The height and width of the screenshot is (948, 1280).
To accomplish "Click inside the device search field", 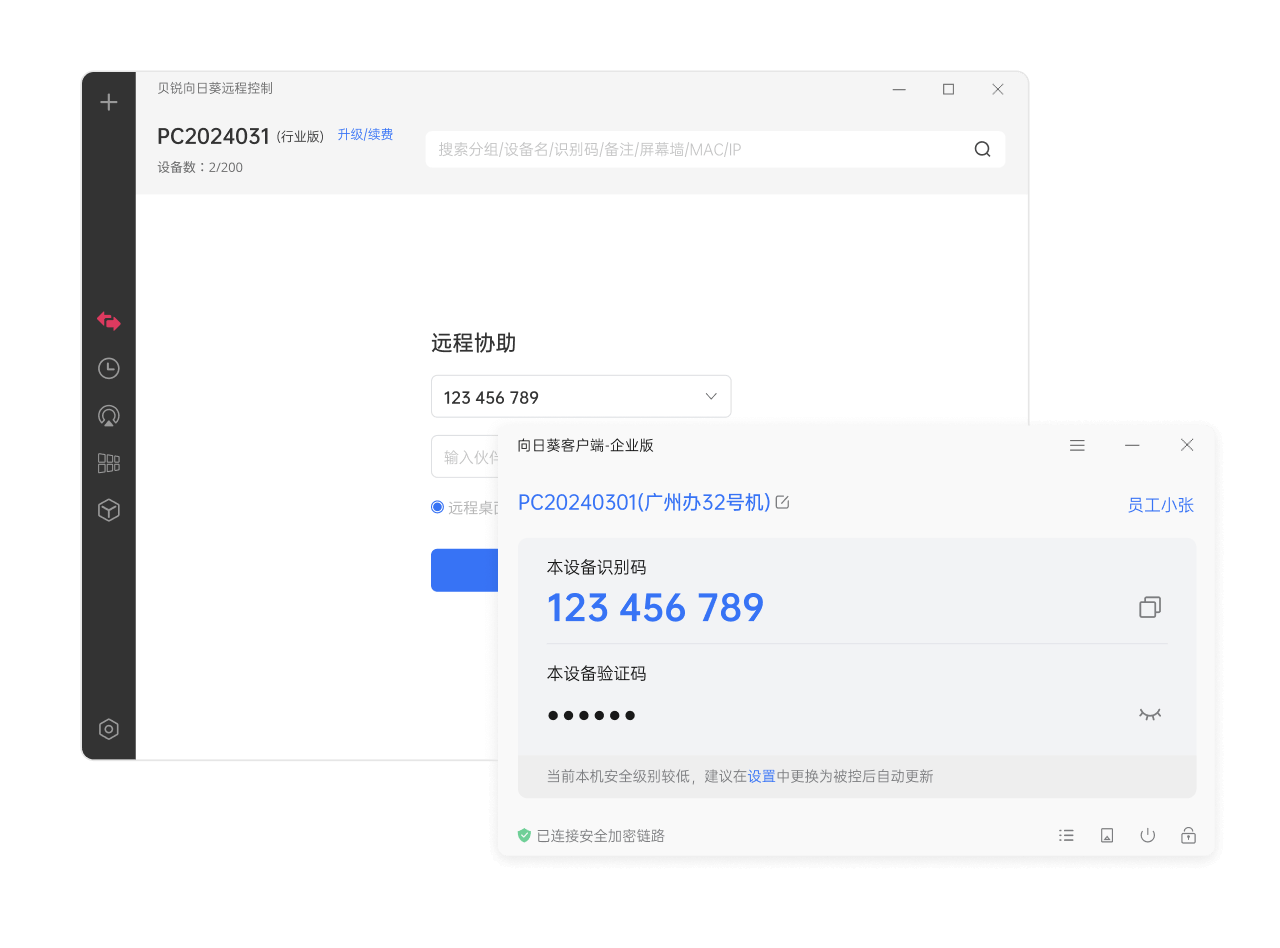I will (x=700, y=148).
